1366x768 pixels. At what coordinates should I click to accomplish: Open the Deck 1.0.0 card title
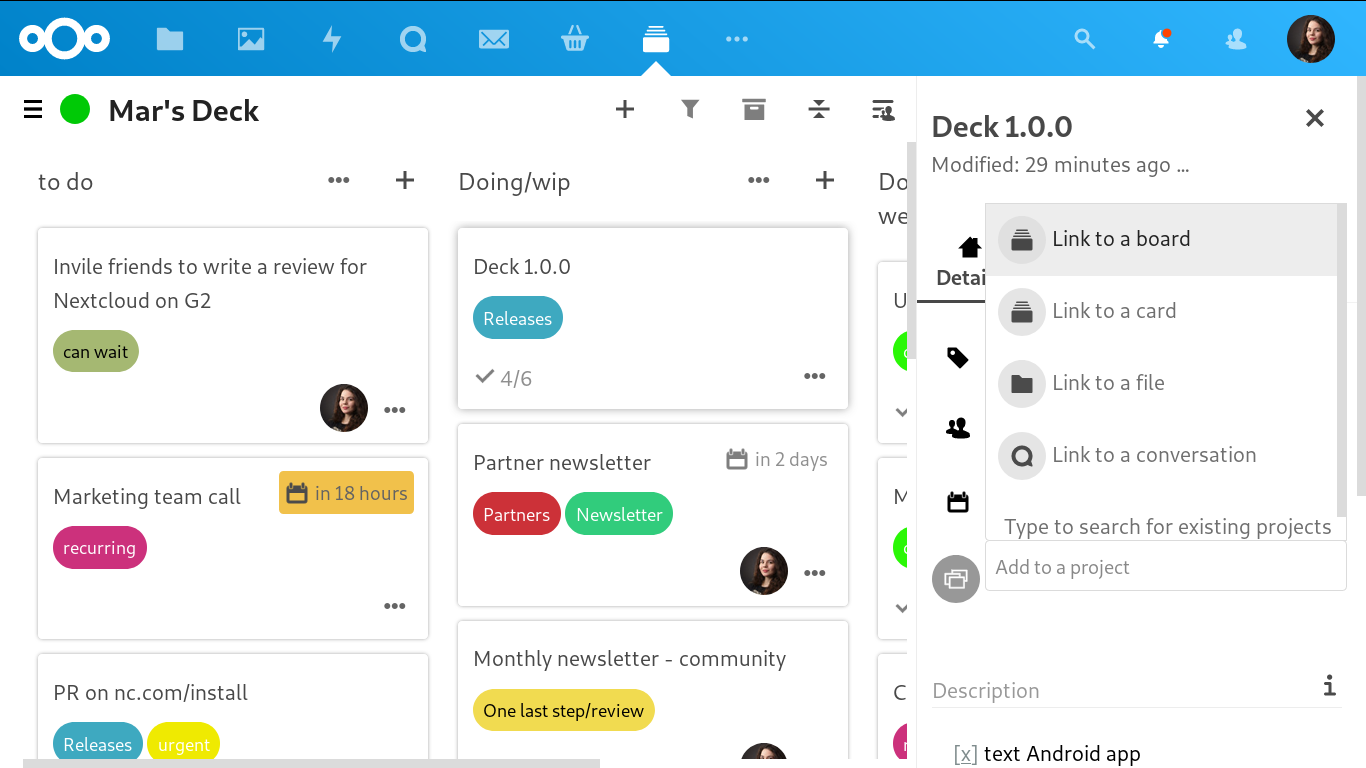[x=522, y=267]
